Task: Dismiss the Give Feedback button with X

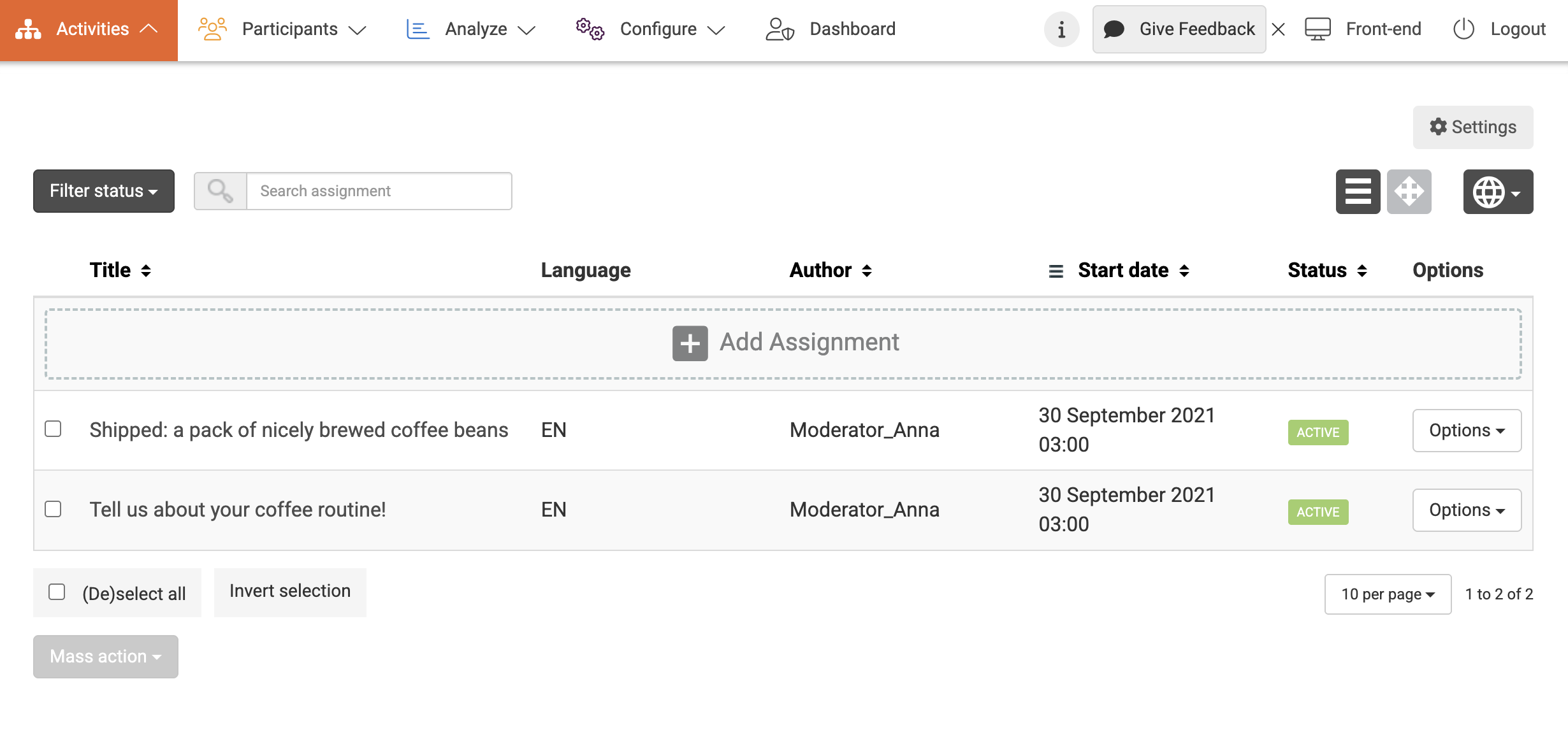Action: [x=1278, y=29]
